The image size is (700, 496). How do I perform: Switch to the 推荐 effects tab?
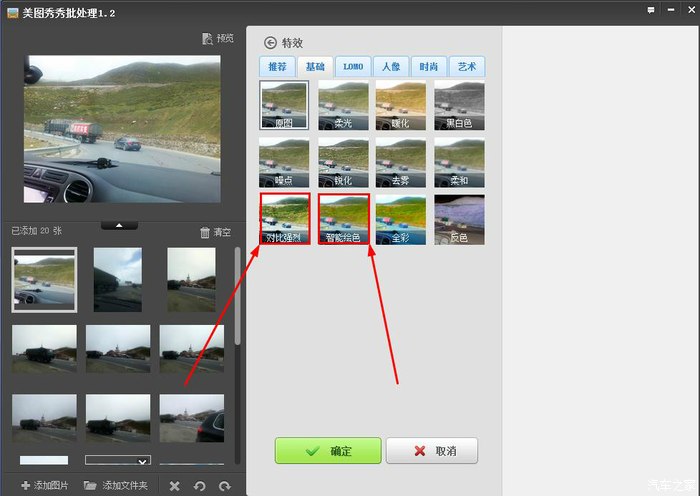(276, 67)
